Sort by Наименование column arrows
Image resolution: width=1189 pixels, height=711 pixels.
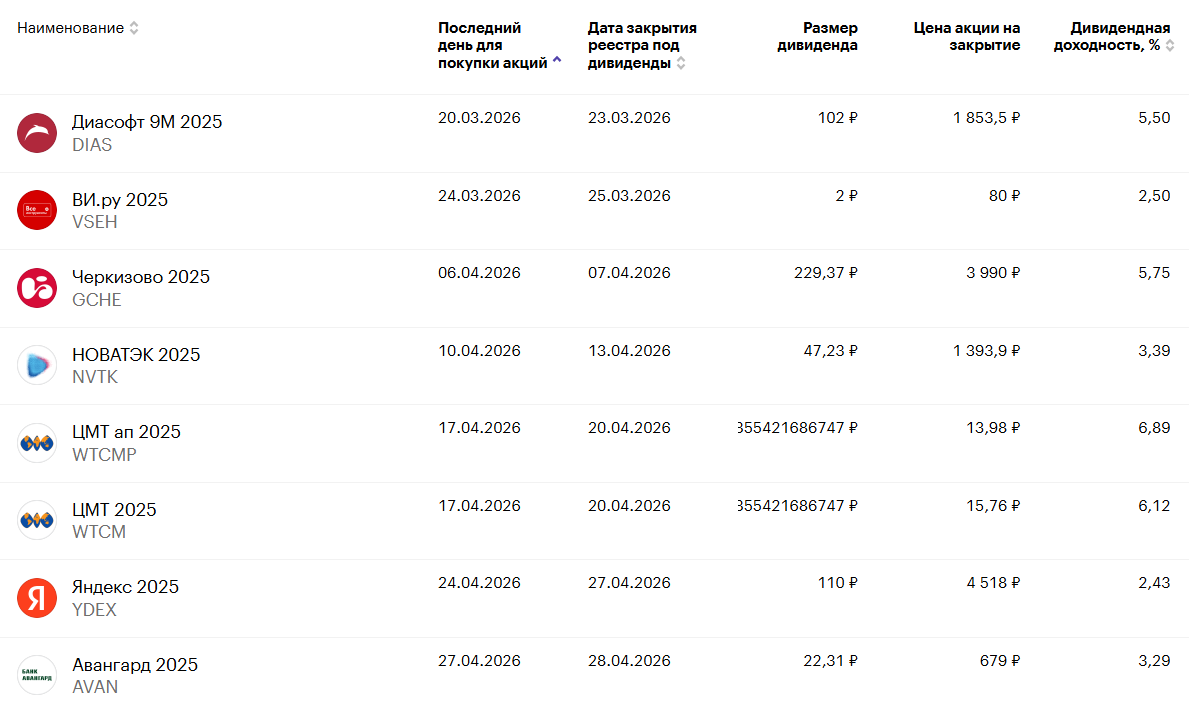point(134,28)
